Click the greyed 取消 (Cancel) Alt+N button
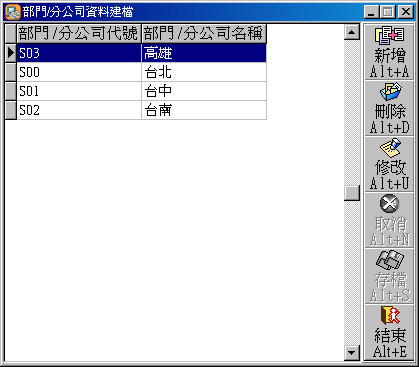419x367 pixels. 389,220
